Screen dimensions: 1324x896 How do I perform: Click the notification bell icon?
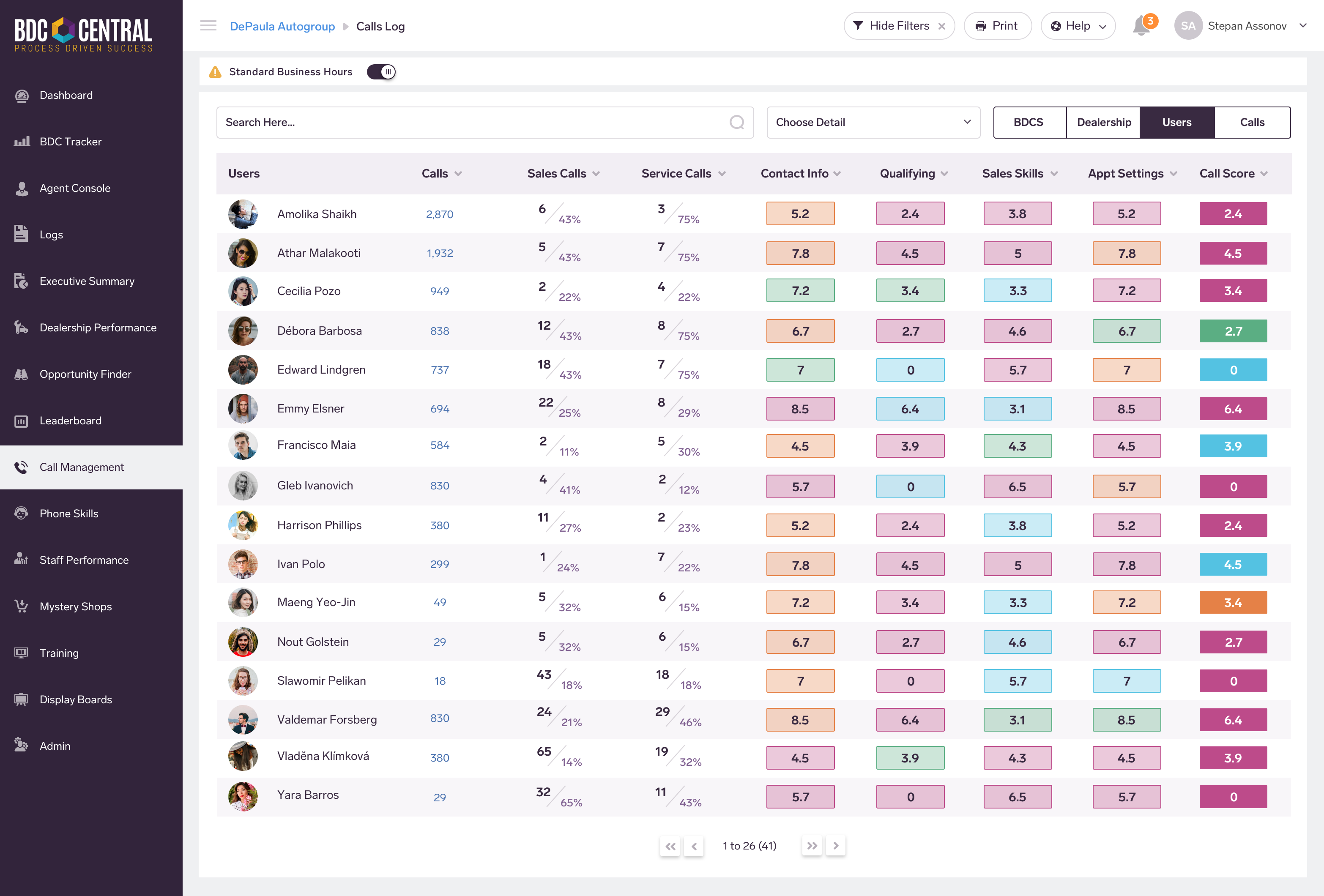pos(1142,26)
